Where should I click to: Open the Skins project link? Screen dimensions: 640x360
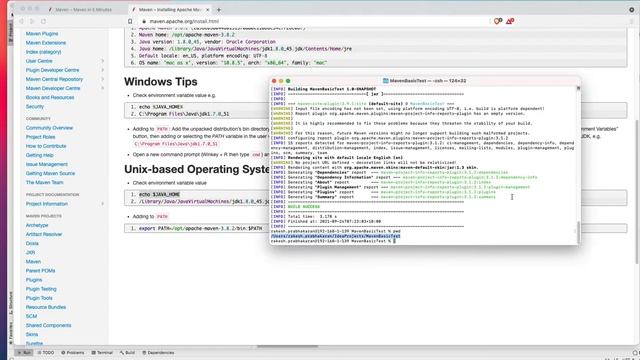tap(32, 334)
